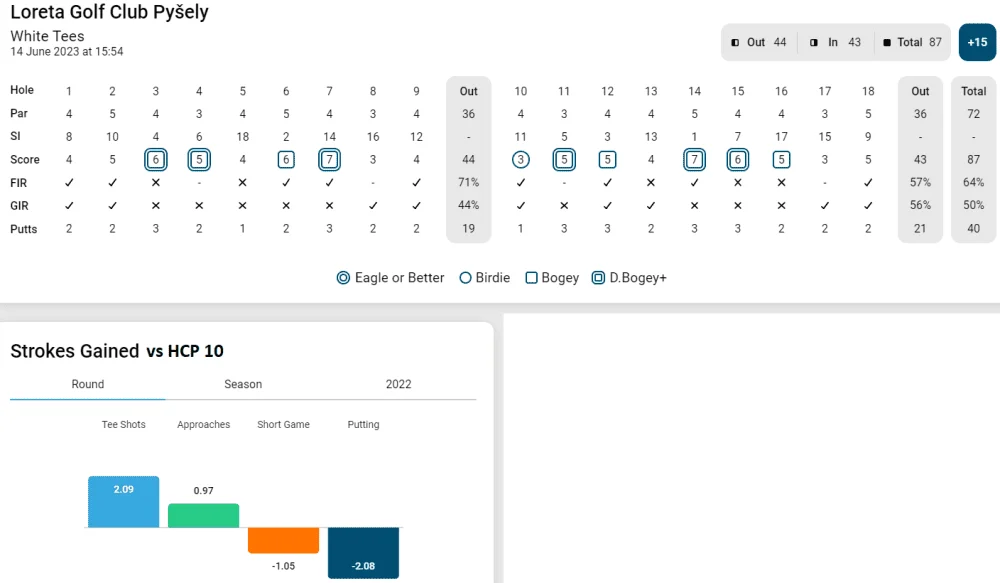
Task: Click the Bogey square legend icon
Action: pyautogui.click(x=531, y=278)
